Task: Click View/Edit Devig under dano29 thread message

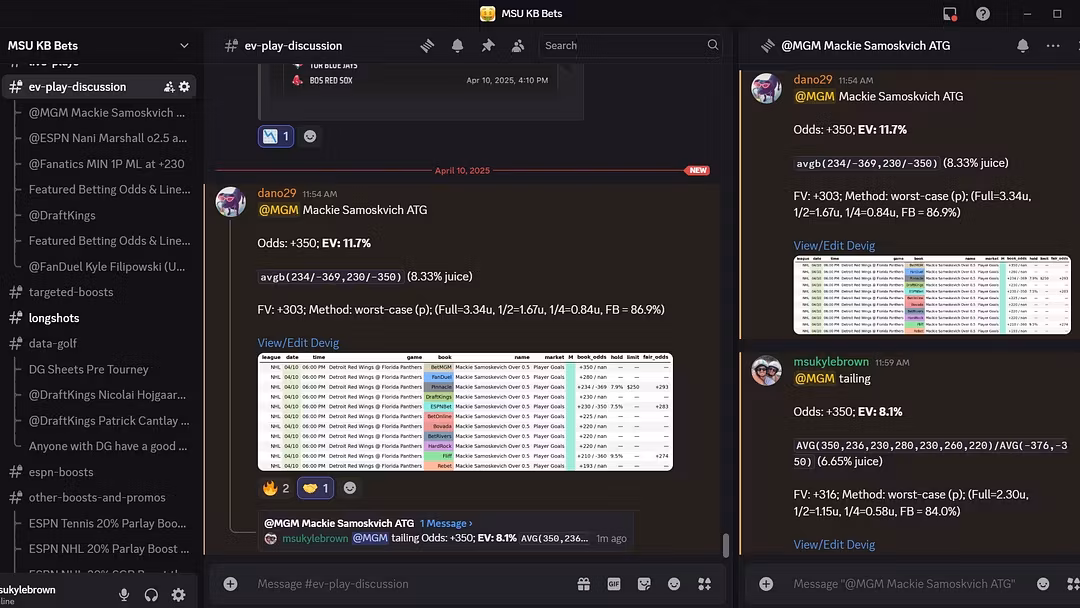Action: click(x=834, y=246)
